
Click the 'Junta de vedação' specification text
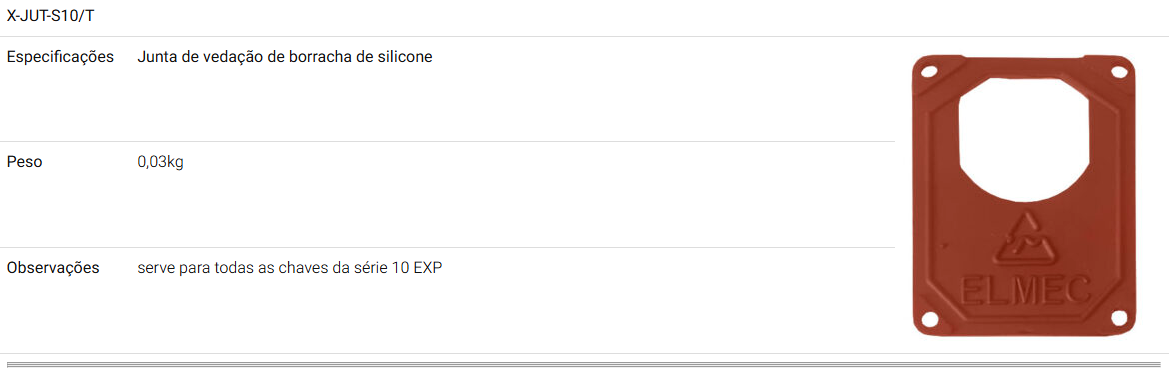coord(195,57)
